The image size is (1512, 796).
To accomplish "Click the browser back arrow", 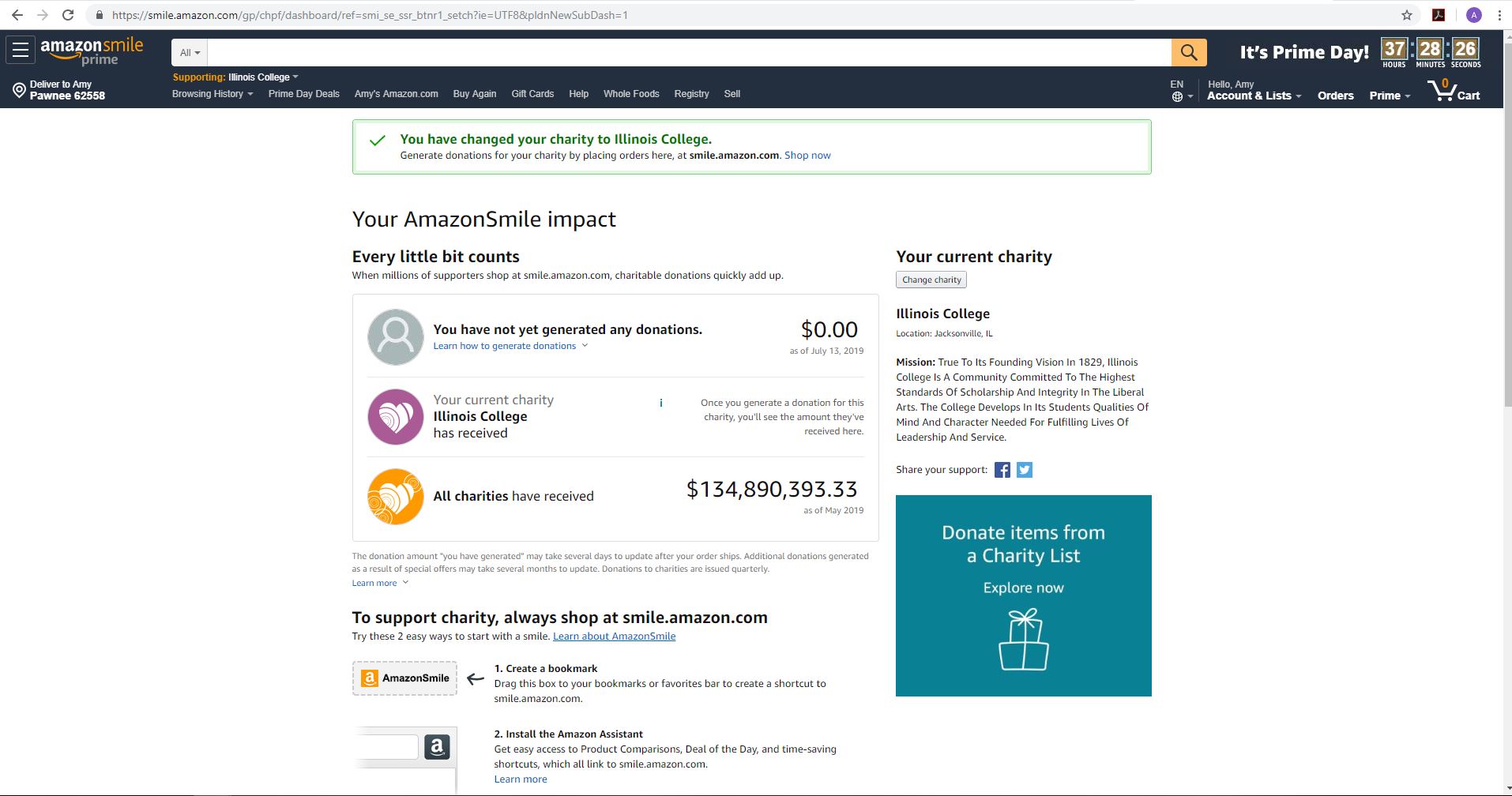I will 17,14.
